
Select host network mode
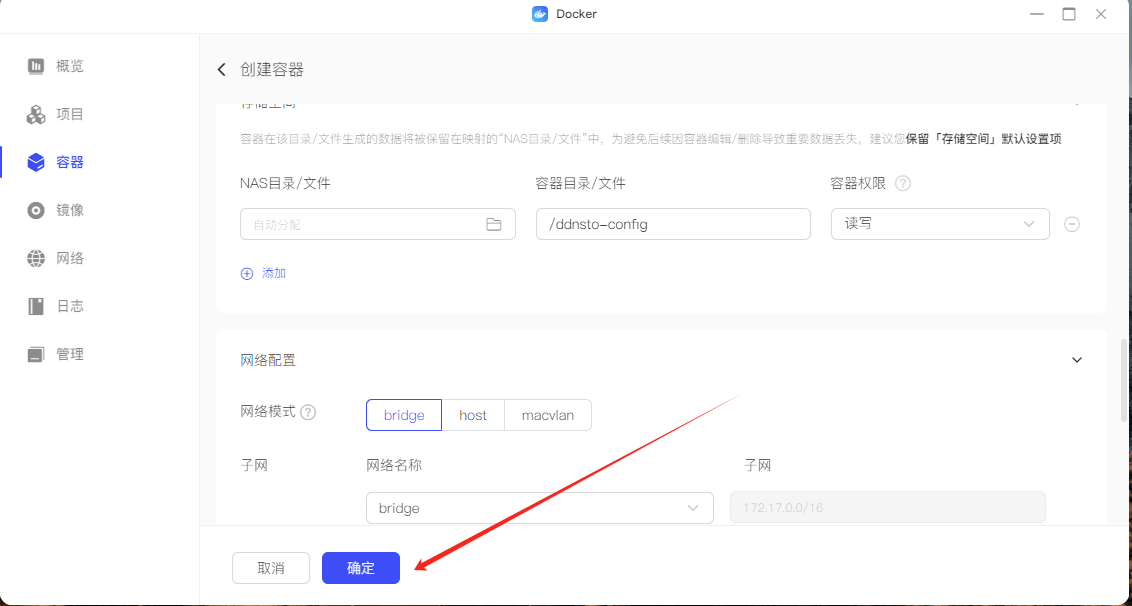point(473,415)
